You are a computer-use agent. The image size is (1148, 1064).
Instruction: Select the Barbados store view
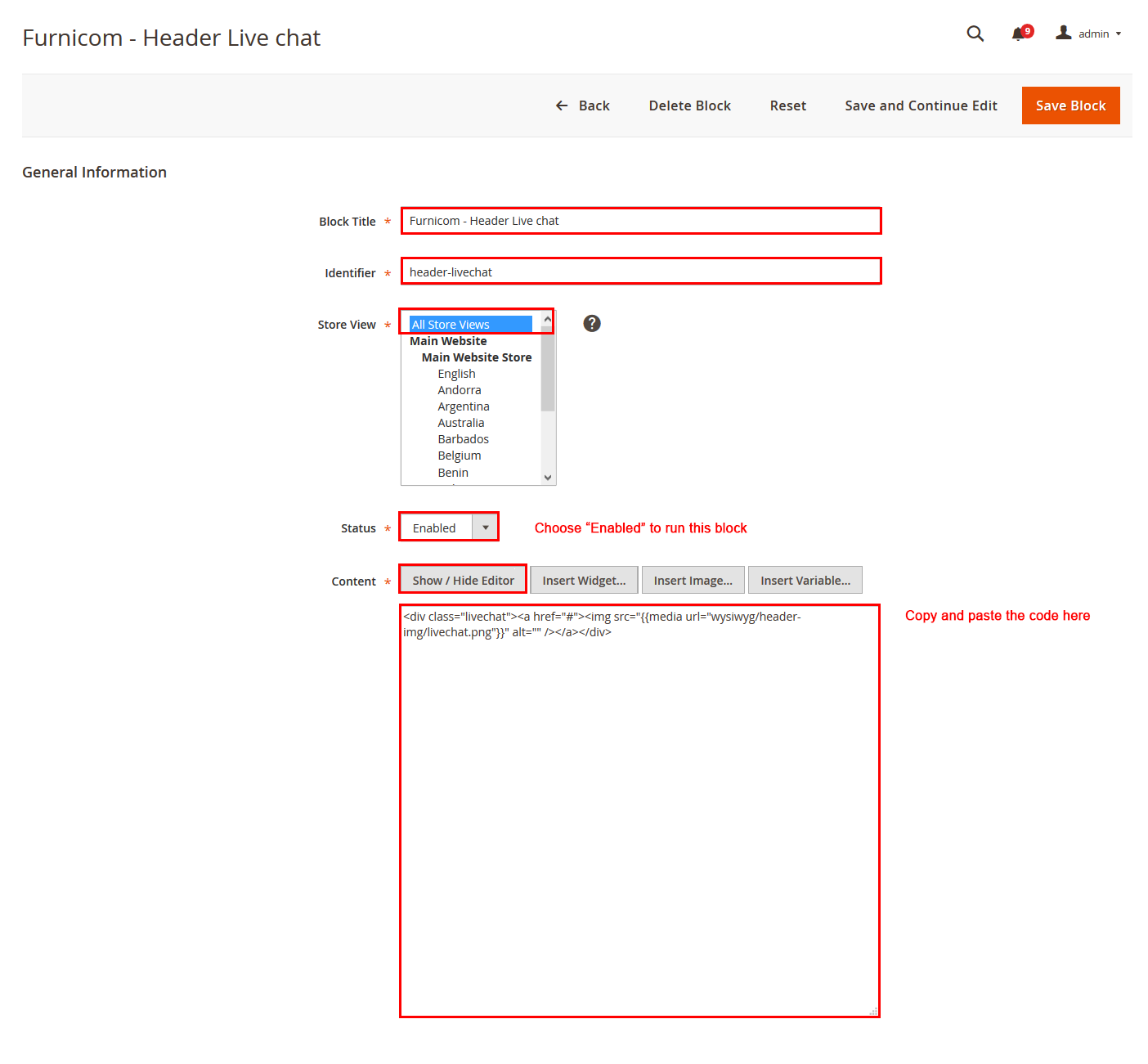click(x=464, y=439)
